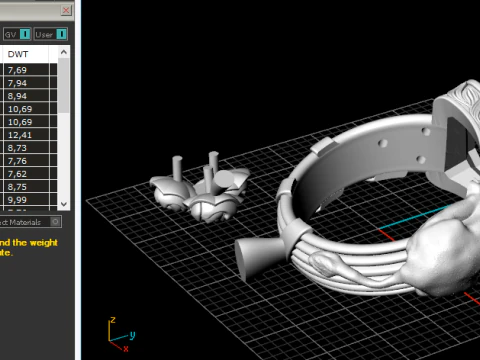This screenshot has height=360, width=480.
Task: Click the cluster of small parts with sprues
Action: (x=200, y=188)
